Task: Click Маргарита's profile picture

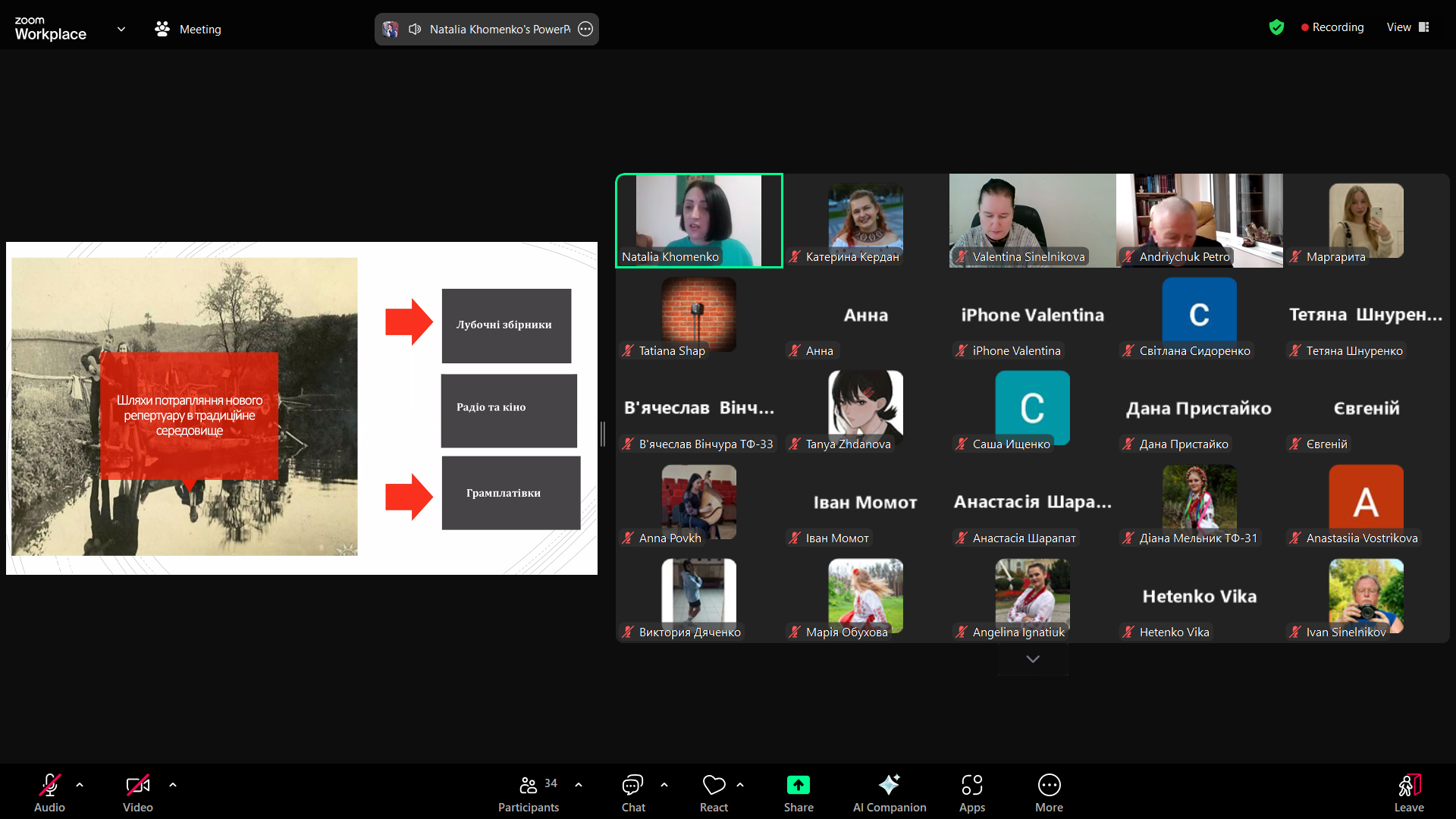Action: [1366, 220]
